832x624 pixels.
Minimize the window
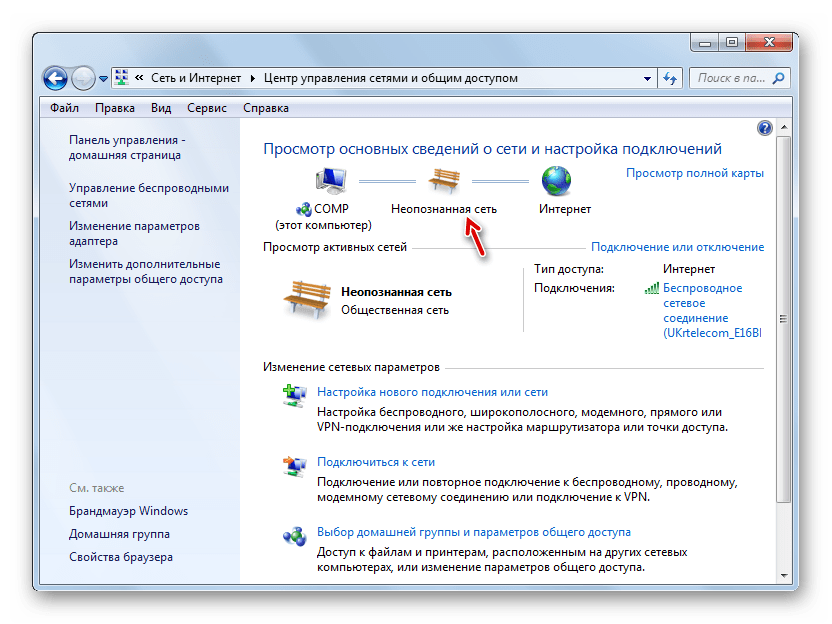[x=705, y=42]
